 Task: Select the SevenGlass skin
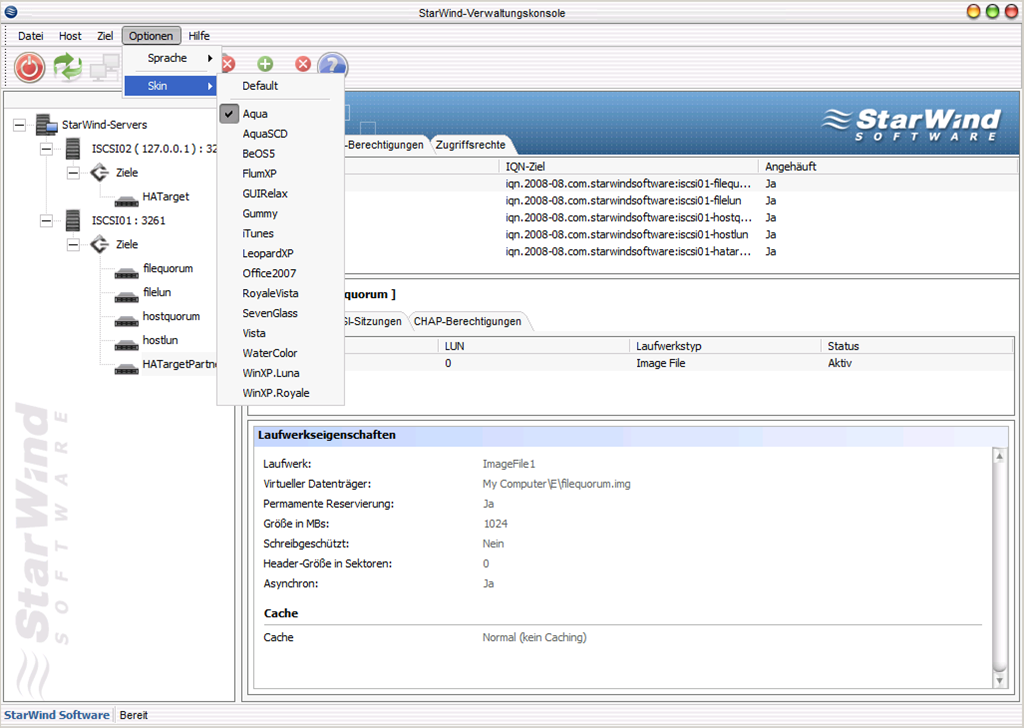coord(270,313)
